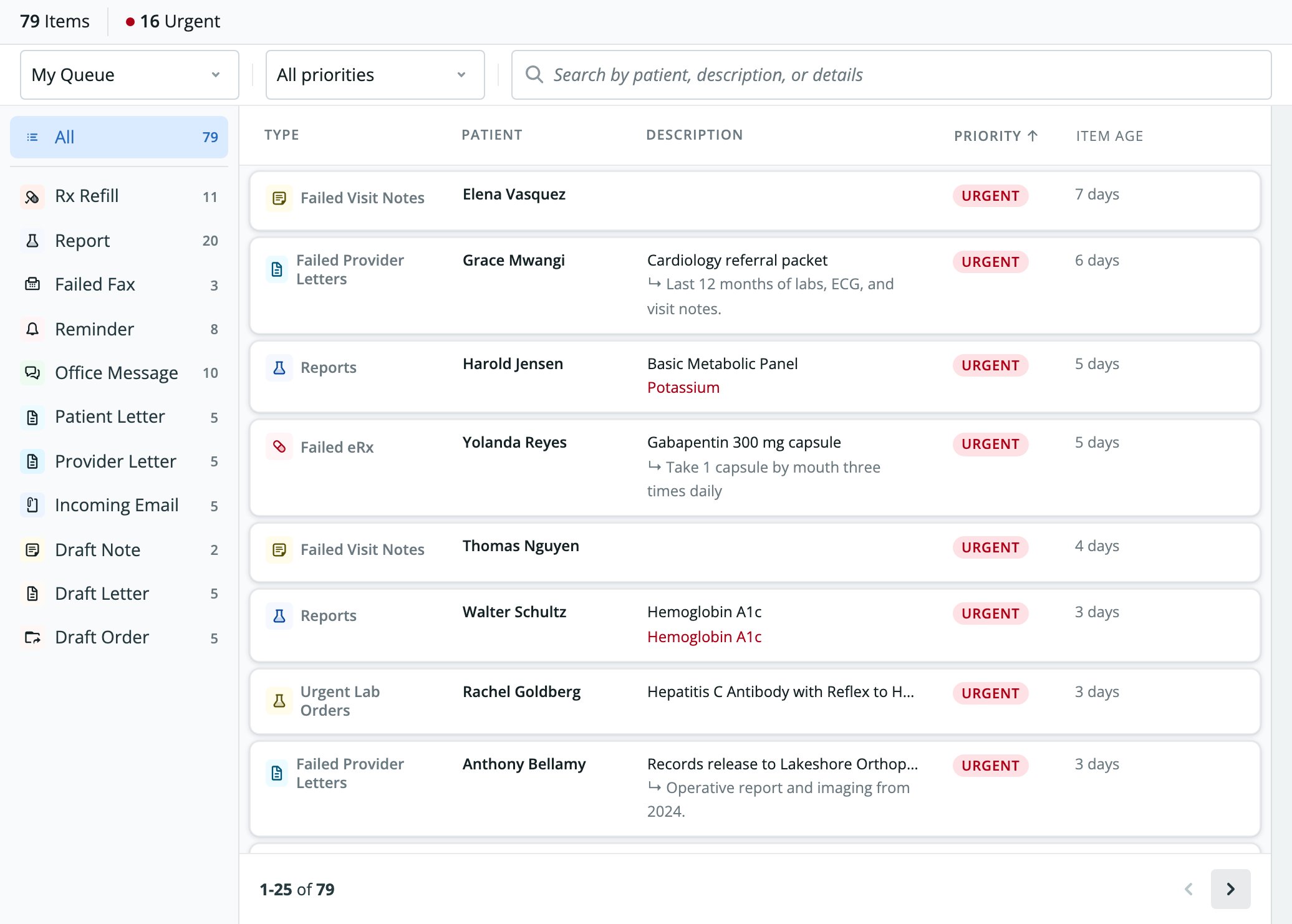Open Walter Schultz Hemoglobin A1c report
Viewport: 1292px width, 924px height.
tap(754, 625)
